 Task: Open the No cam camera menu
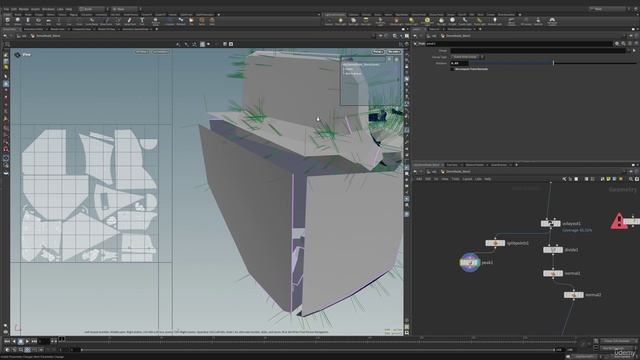(x=393, y=52)
